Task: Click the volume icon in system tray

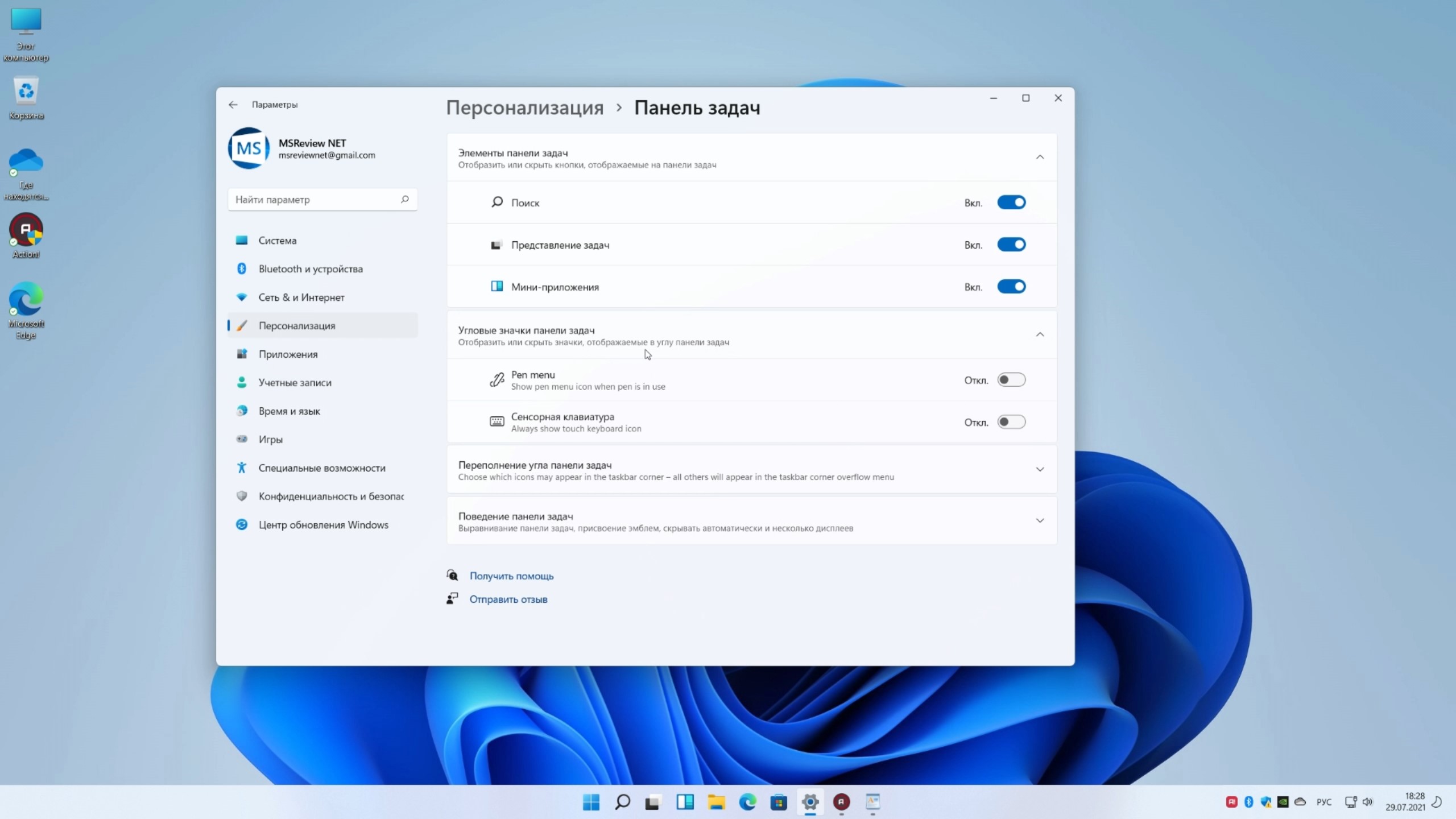Action: (1367, 802)
